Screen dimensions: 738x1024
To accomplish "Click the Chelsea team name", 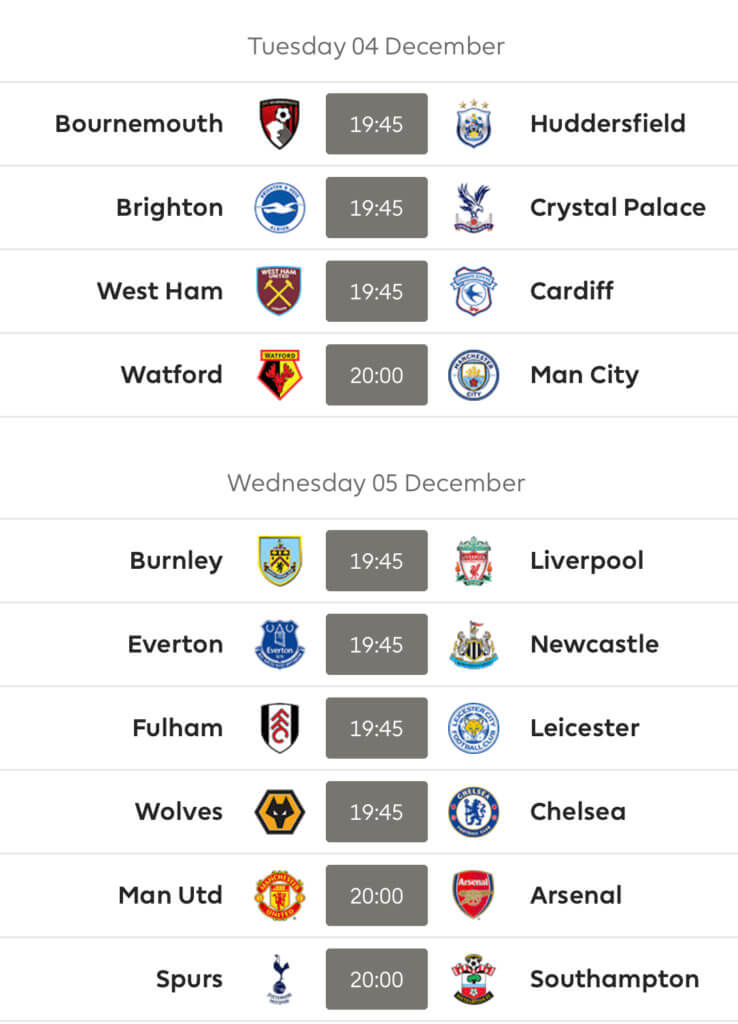I will point(578,811).
